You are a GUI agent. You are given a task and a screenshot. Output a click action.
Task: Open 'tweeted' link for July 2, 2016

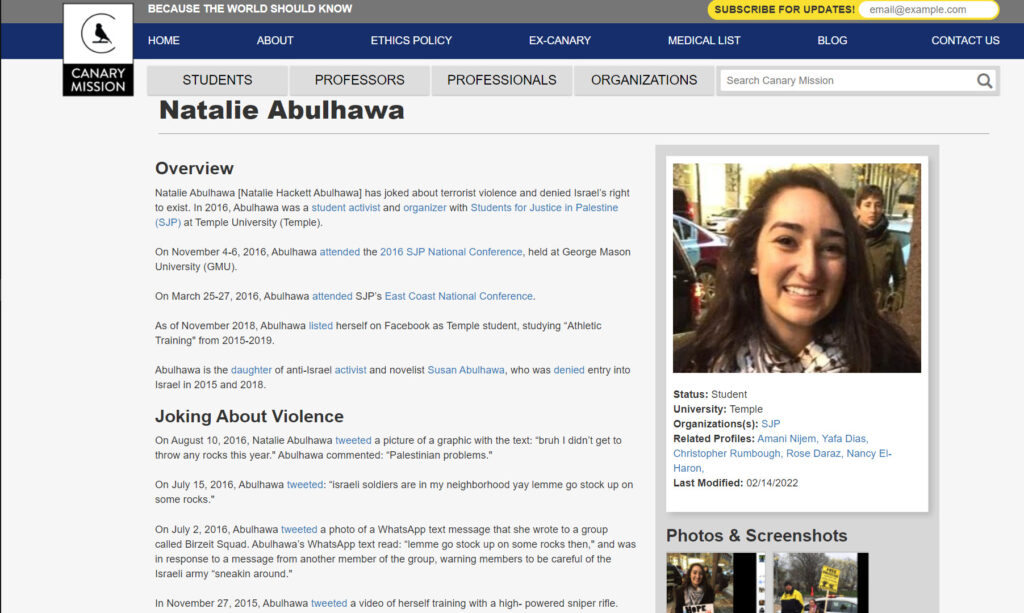[299, 529]
